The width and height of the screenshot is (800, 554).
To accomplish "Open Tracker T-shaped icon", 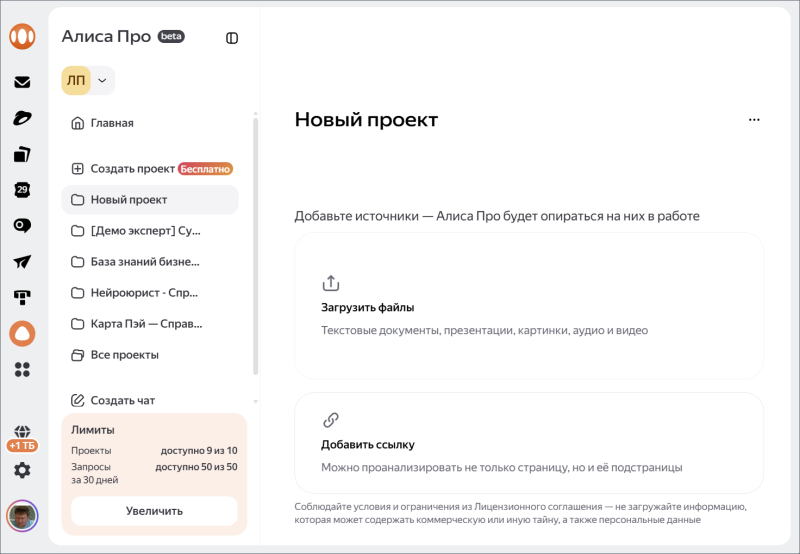I will [22, 297].
